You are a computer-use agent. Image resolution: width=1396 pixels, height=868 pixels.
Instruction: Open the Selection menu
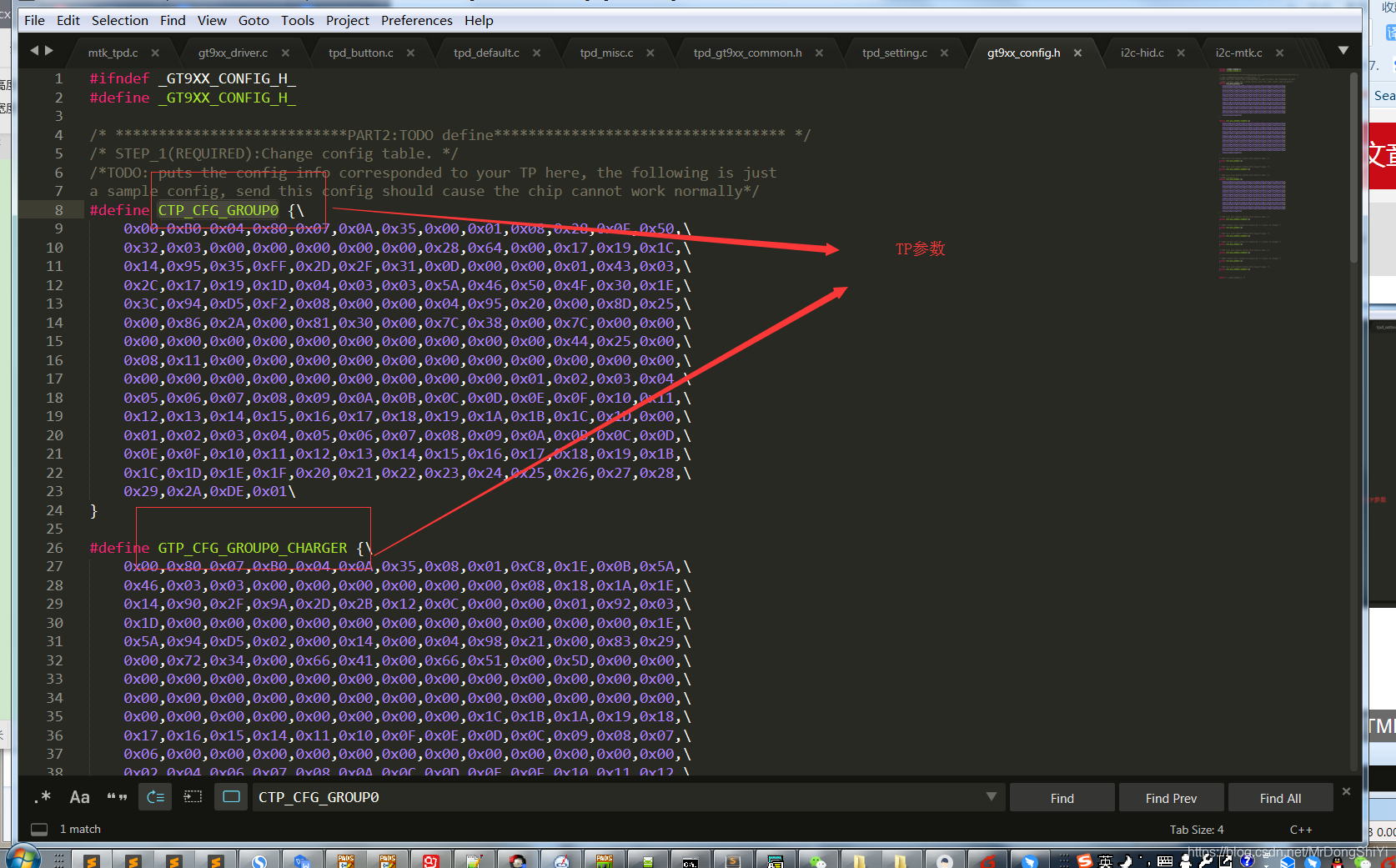120,20
